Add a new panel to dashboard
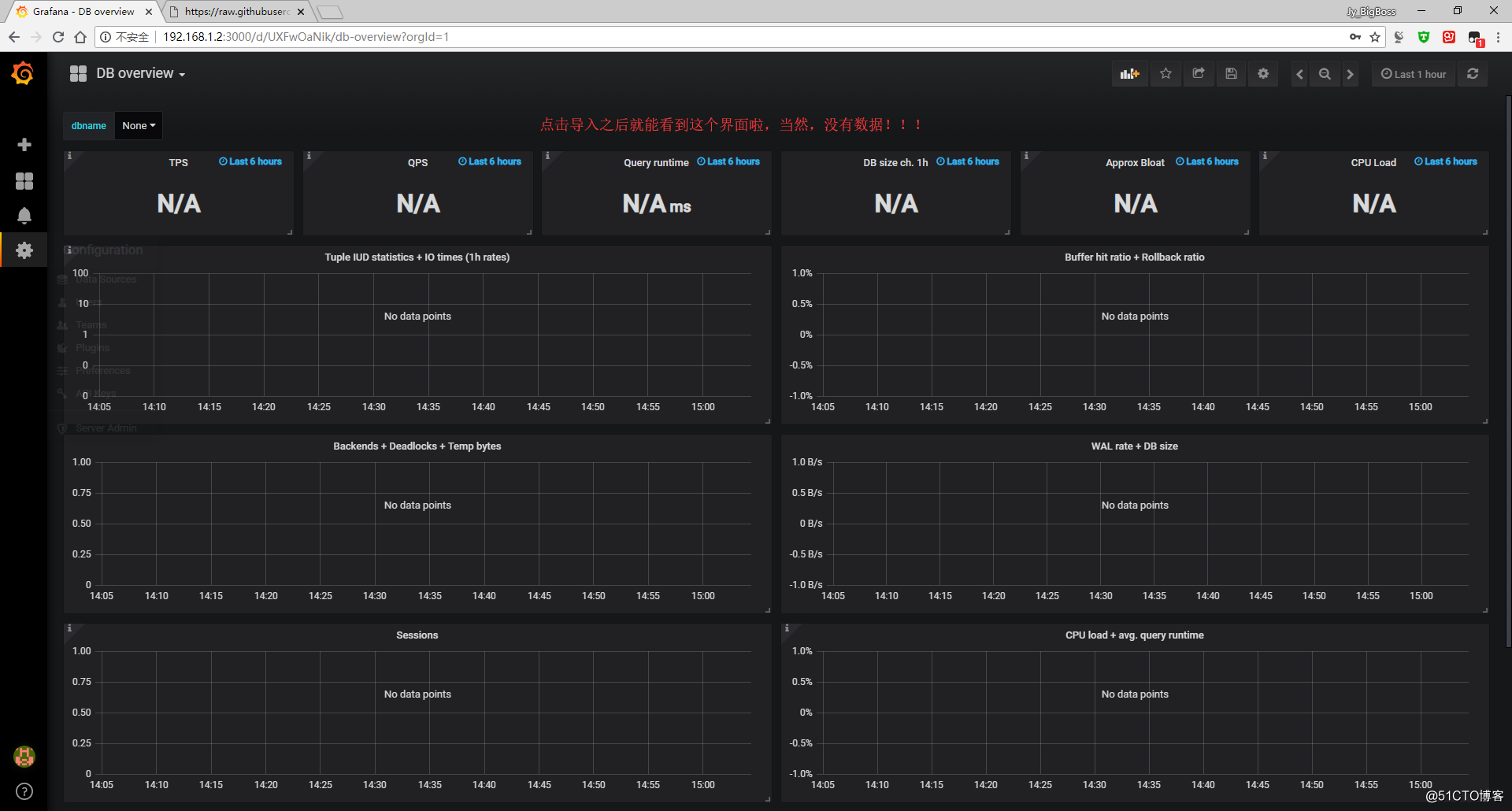This screenshot has height=811, width=1512. pyautogui.click(x=1130, y=74)
